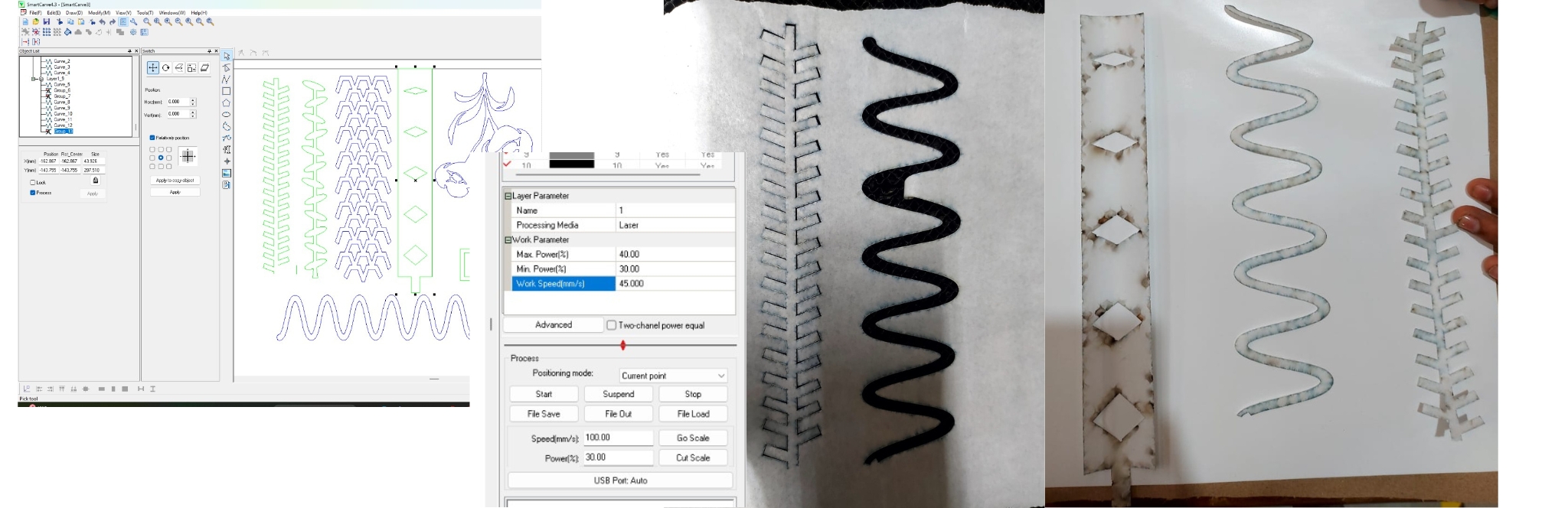Choose the Polygon drawing tool
The width and height of the screenshot is (1568, 508).
point(227,103)
